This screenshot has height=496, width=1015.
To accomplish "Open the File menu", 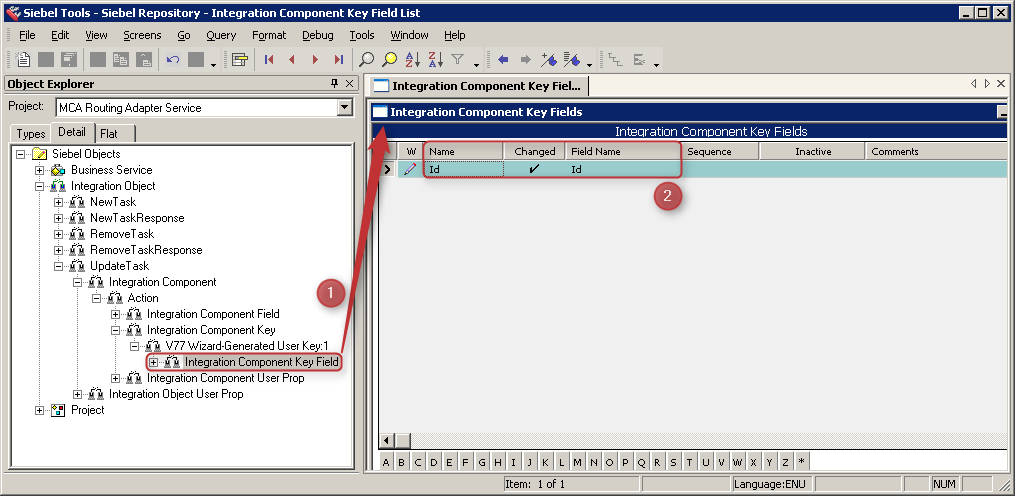I will 27,35.
